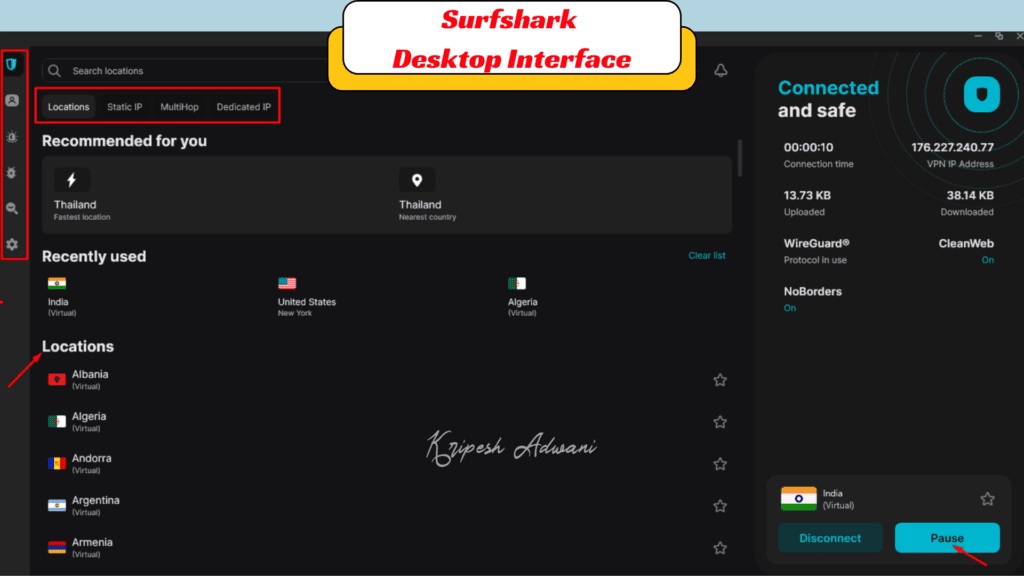Open Surfshark Alert from the sidebar
Image resolution: width=1024 pixels, height=576 pixels.
[x=13, y=137]
